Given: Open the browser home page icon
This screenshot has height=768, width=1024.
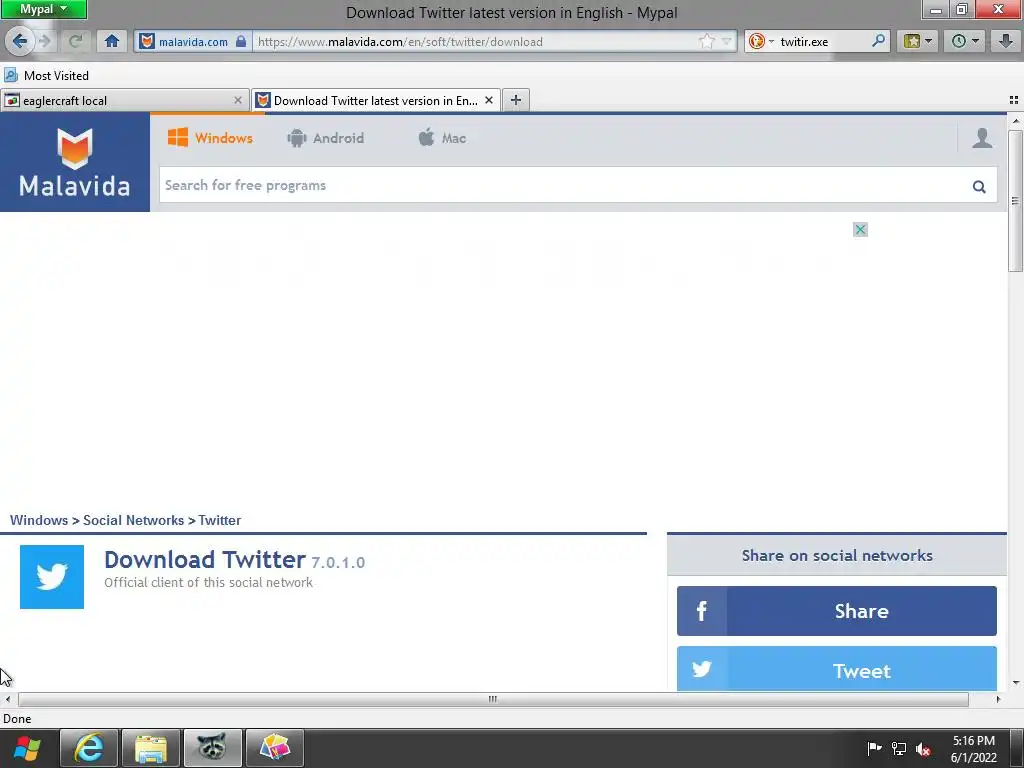Looking at the screenshot, I should (112, 42).
